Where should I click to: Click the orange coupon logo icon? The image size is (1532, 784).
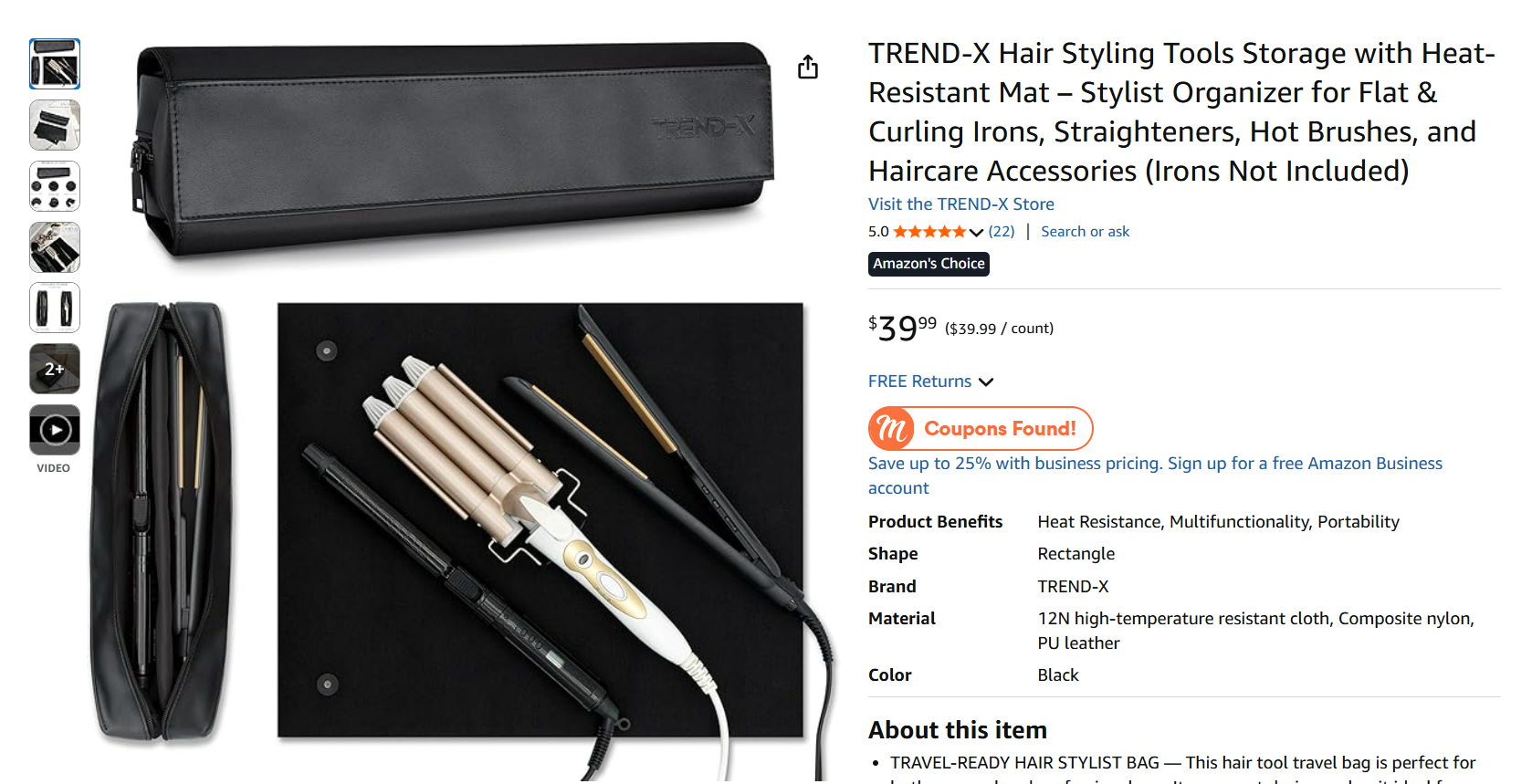pyautogui.click(x=891, y=429)
